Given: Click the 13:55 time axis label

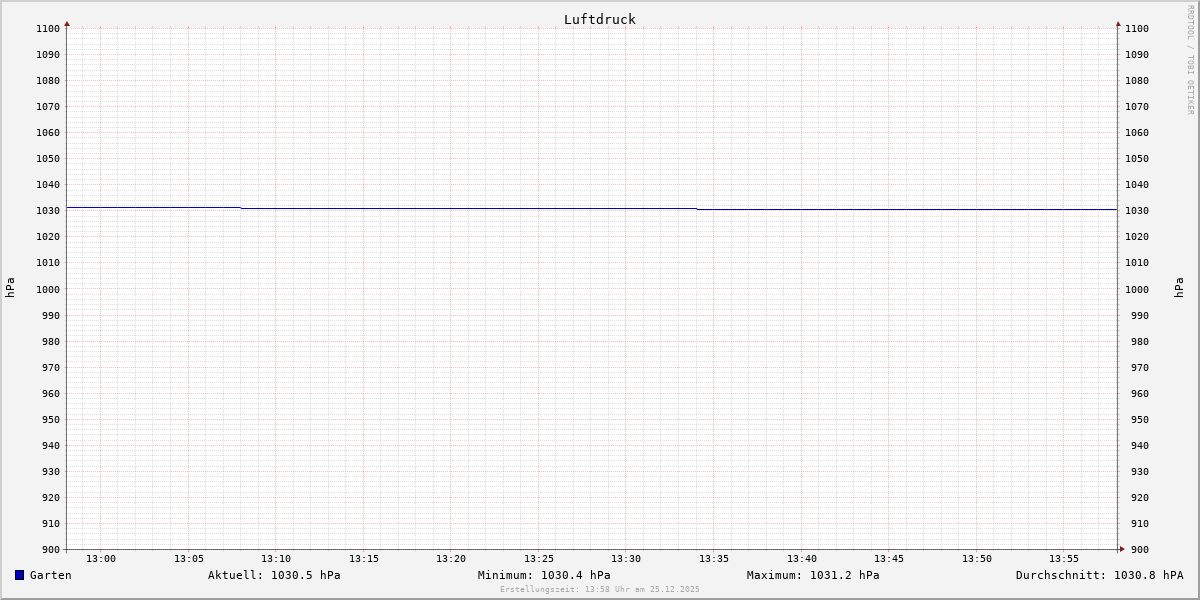Looking at the screenshot, I should [x=1064, y=558].
